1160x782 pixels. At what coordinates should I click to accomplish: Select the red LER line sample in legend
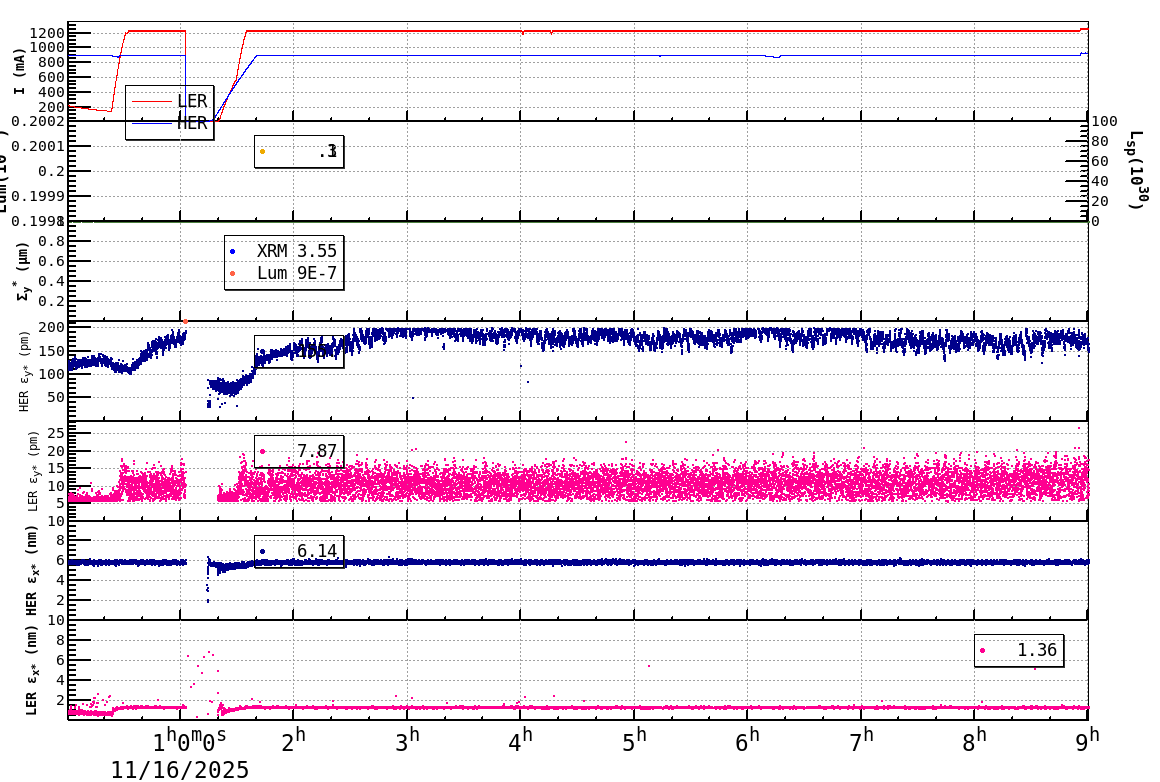click(152, 101)
